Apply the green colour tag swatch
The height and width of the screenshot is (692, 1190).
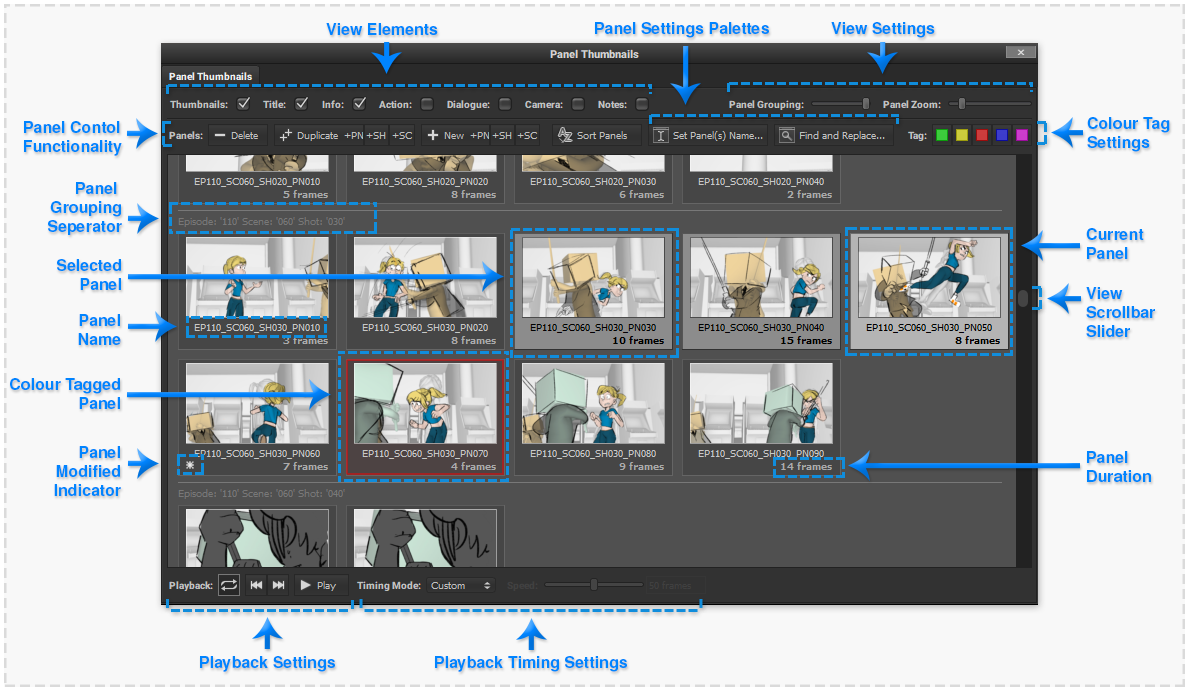(x=941, y=135)
